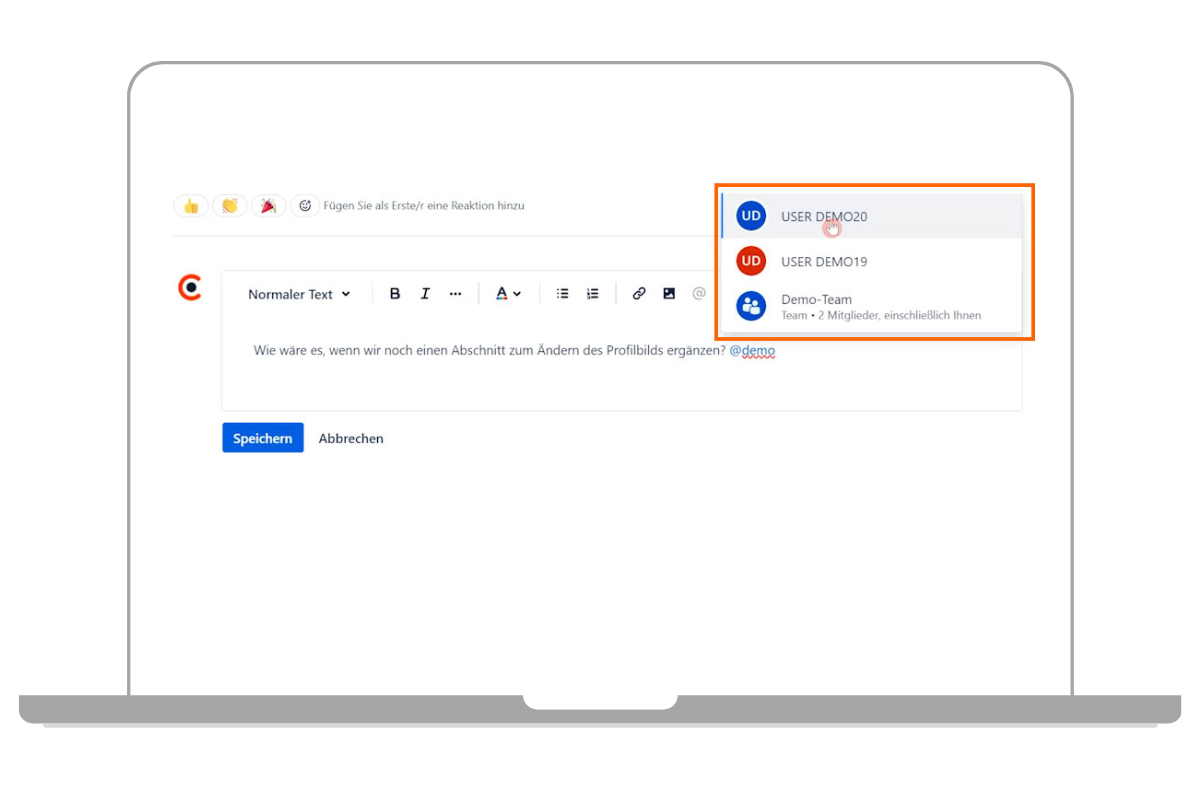Click the insert link icon
Viewport: 1200px width, 790px height.
click(x=639, y=294)
